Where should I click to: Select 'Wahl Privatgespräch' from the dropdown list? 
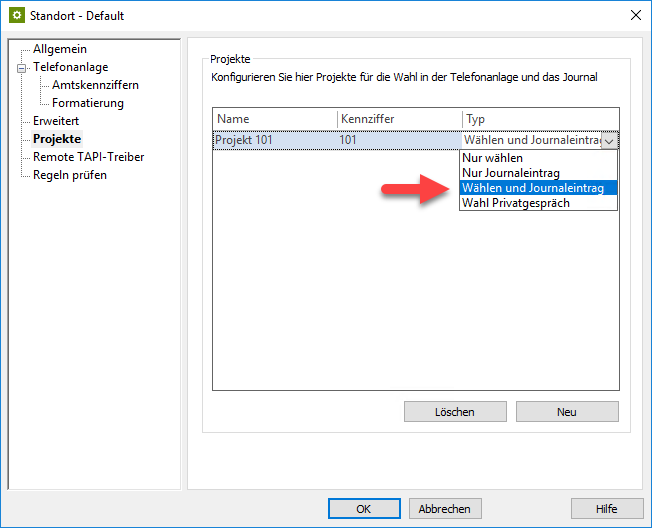(x=514, y=203)
